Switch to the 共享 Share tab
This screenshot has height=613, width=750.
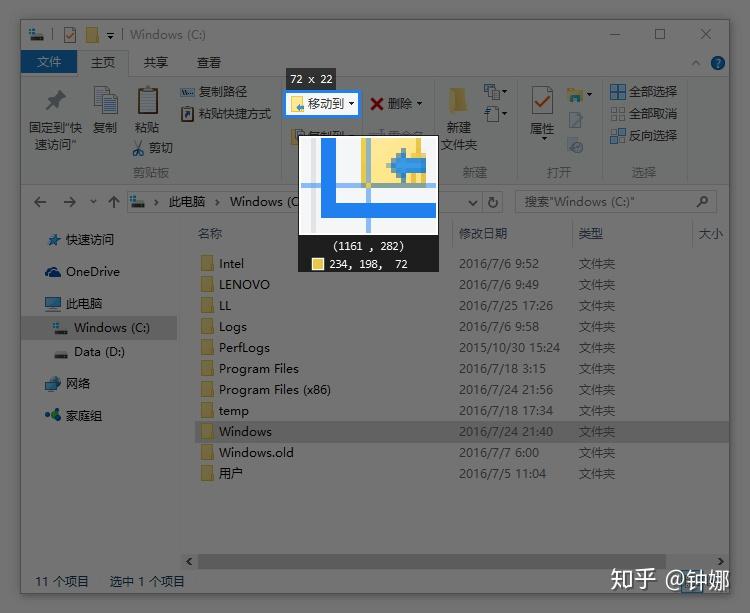pos(156,63)
